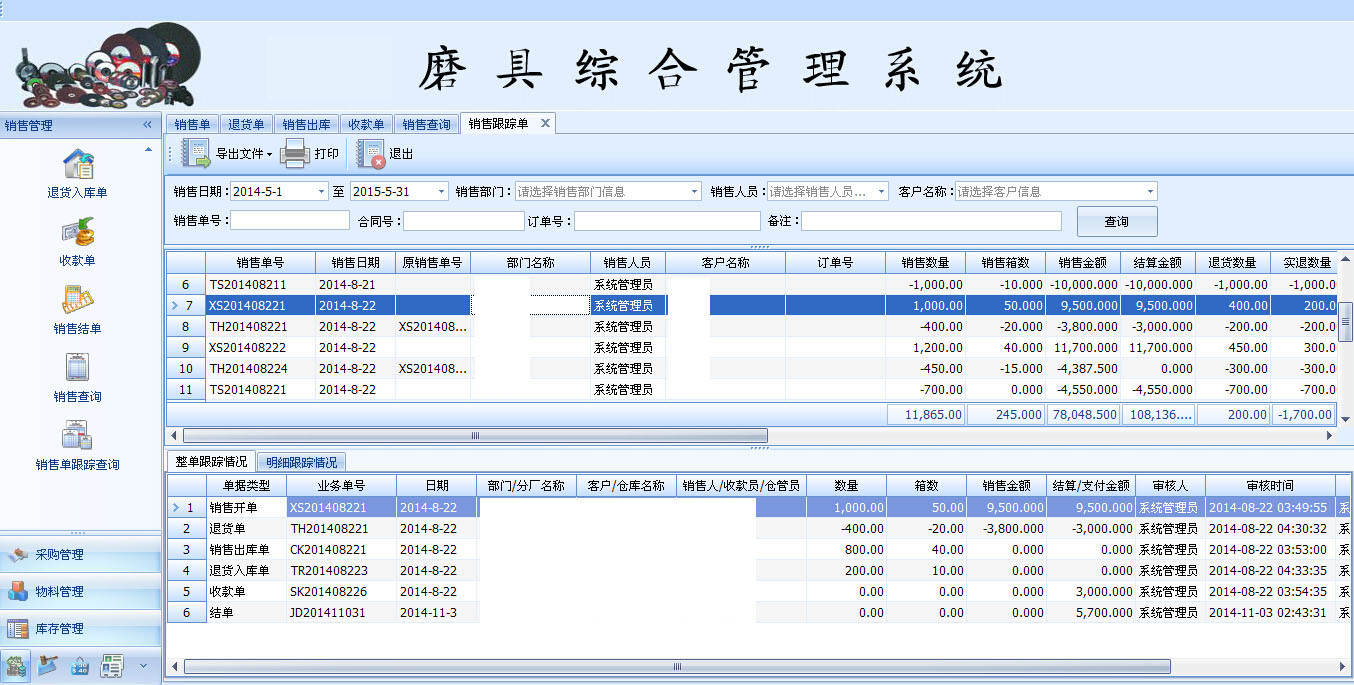
Task: Expand more modules with the bottom strip chevron
Action: 143,665
